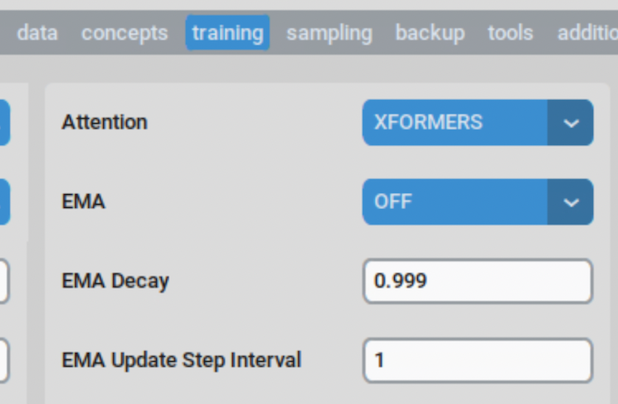Image resolution: width=618 pixels, height=404 pixels.
Task: Click the EMA label text
Action: pos(83,202)
